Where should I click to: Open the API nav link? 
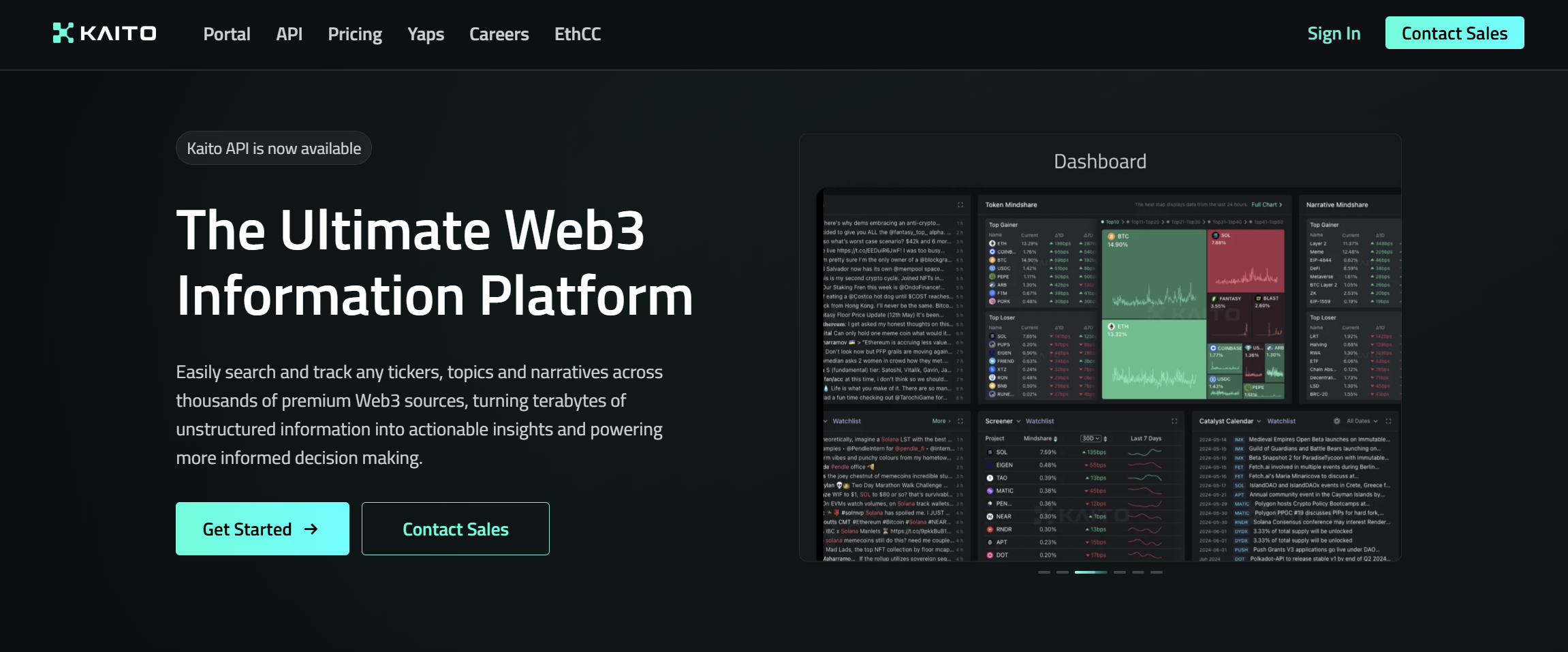coord(289,34)
